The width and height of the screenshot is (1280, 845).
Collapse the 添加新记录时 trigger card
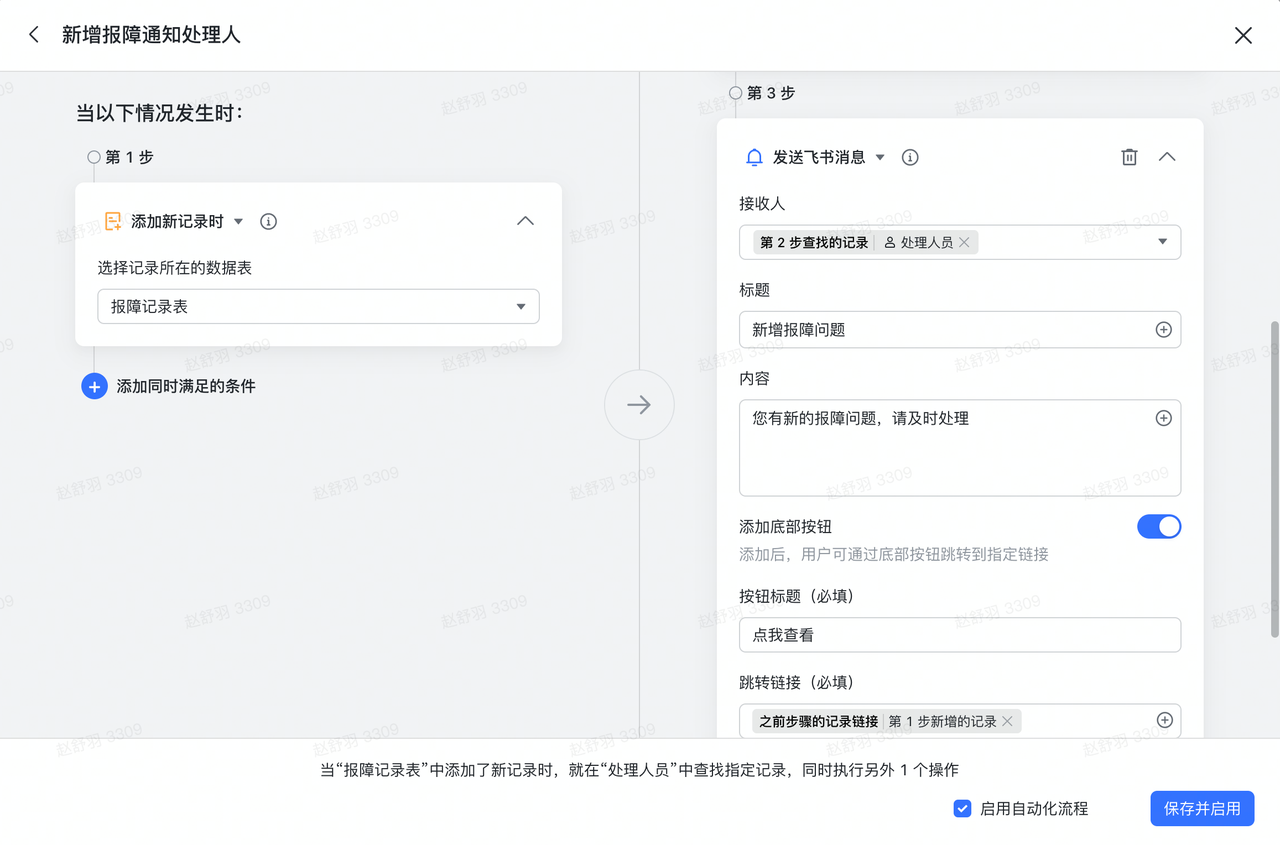point(525,221)
